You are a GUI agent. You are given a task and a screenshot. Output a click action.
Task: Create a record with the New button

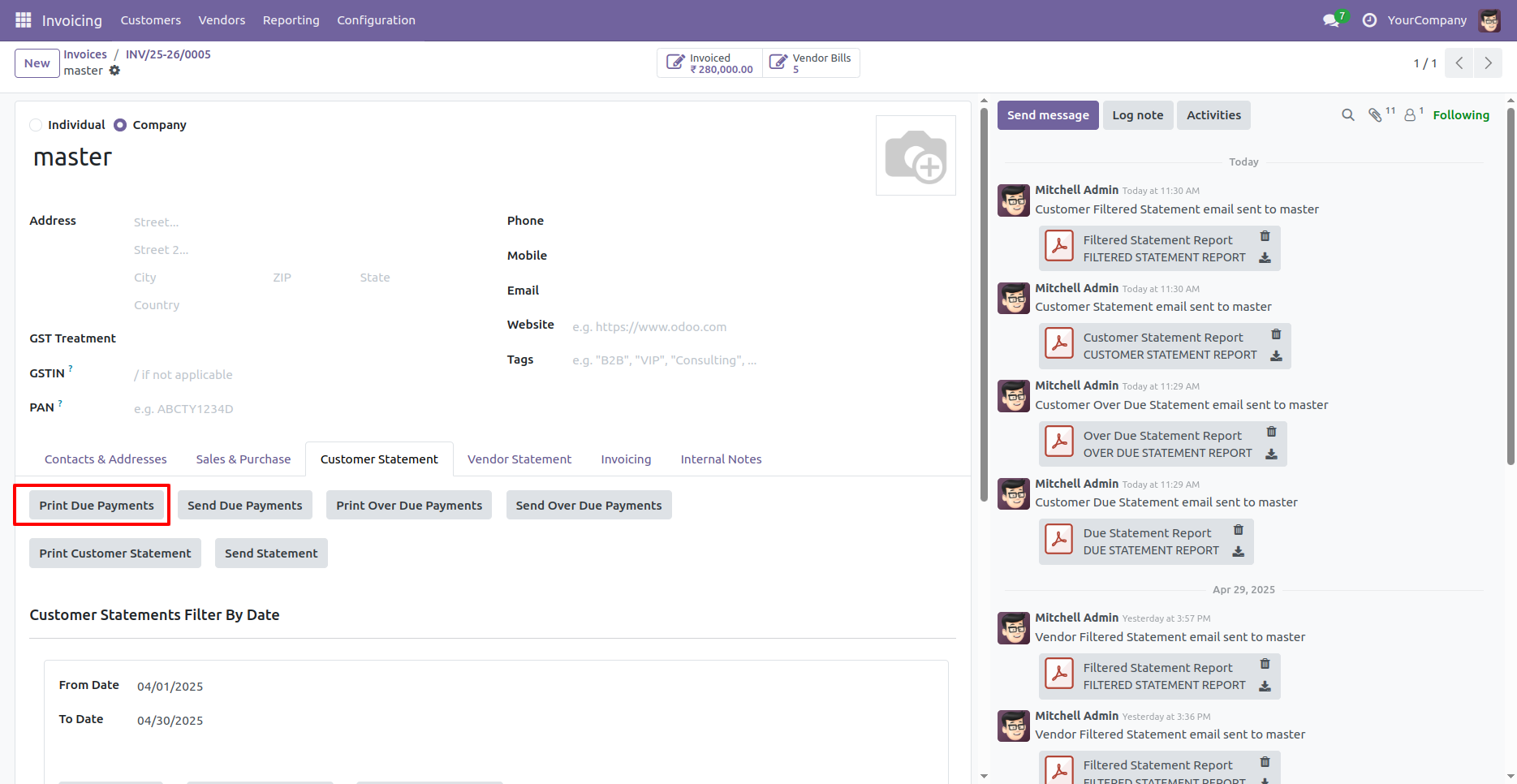click(37, 62)
